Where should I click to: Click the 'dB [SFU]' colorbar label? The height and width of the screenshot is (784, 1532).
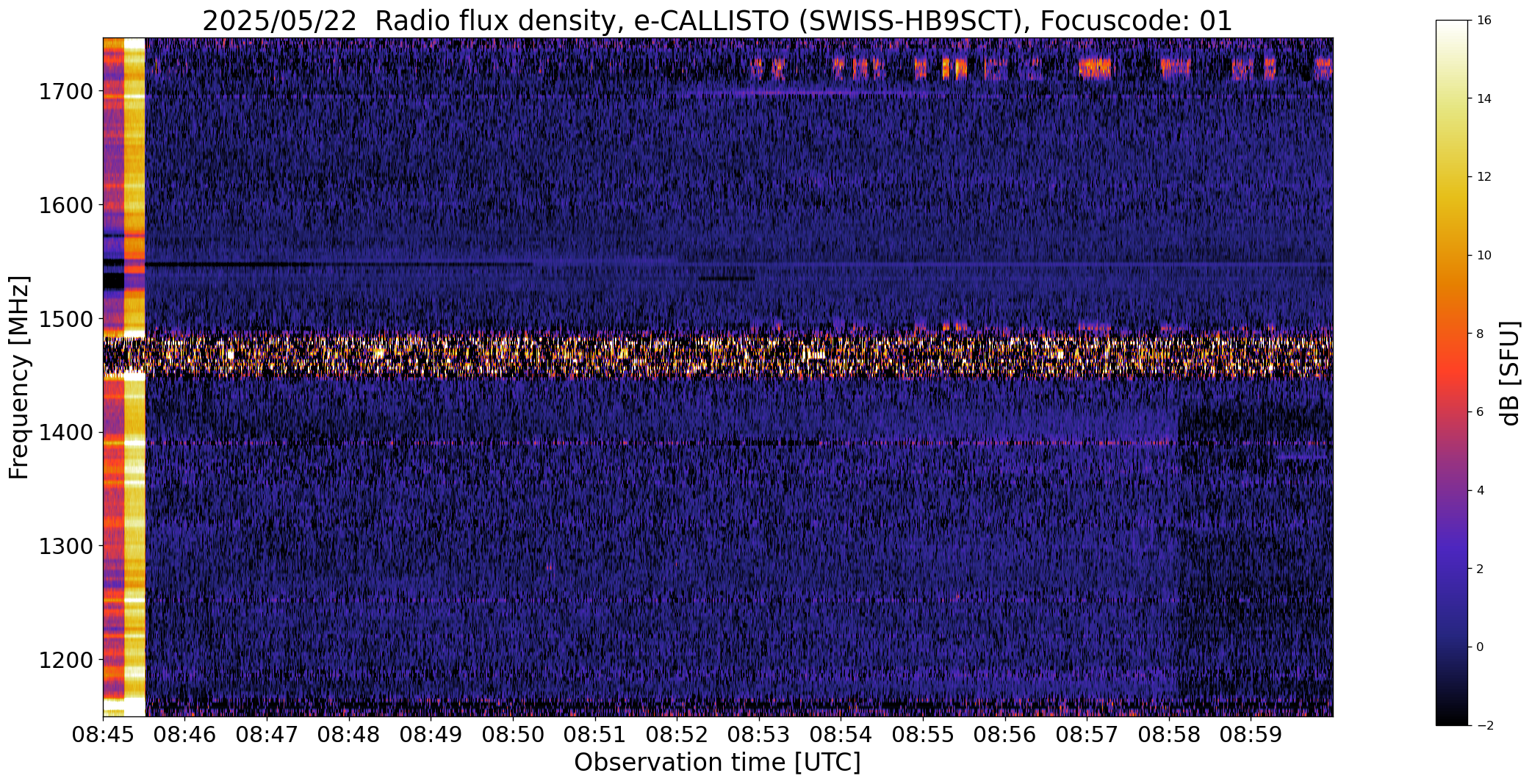1511,373
